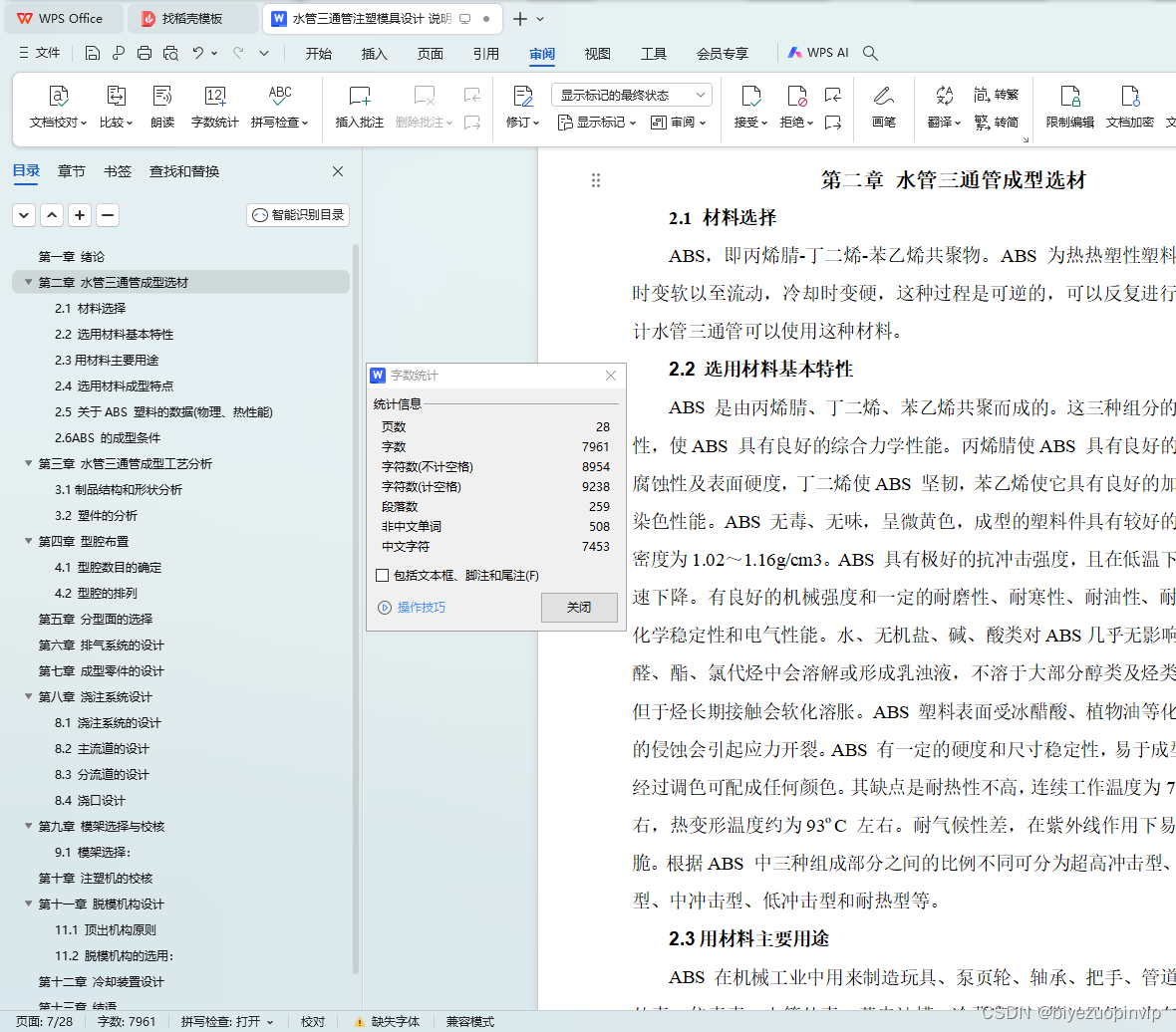This screenshot has width=1176, height=1032.
Task: Click the drag handle dots beside chapter title
Action: 596,180
